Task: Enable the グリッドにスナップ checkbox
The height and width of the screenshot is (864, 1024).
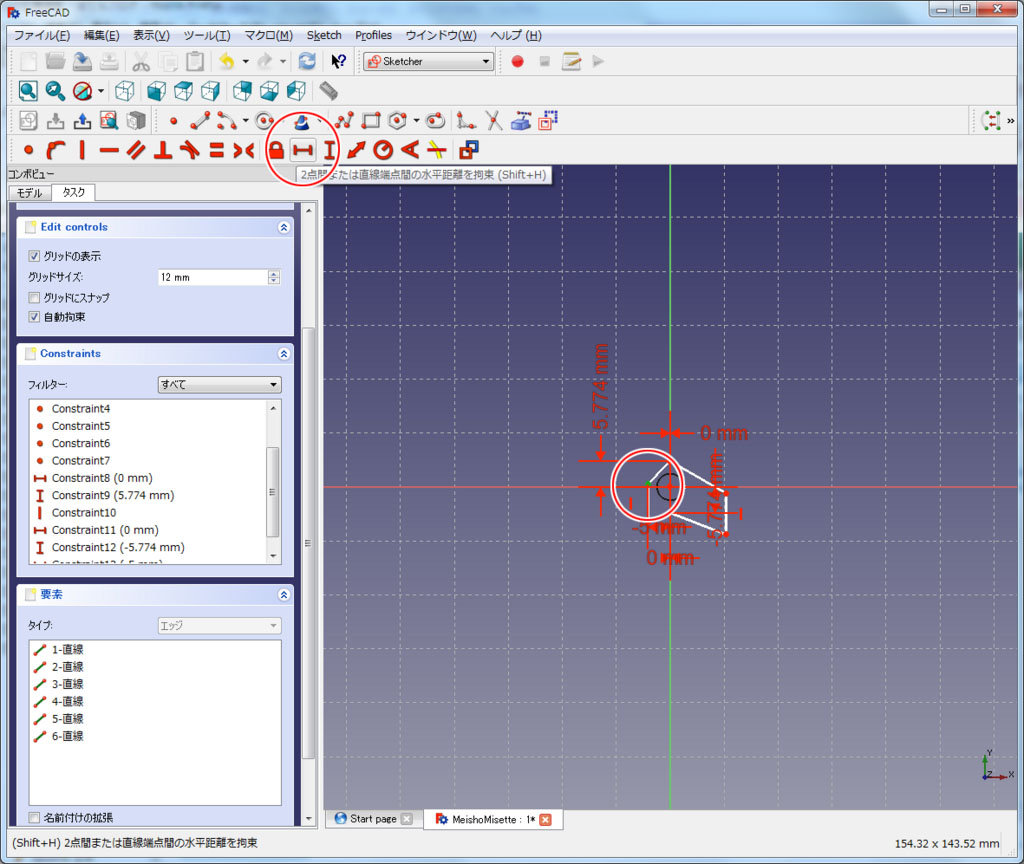Action: [x=34, y=298]
